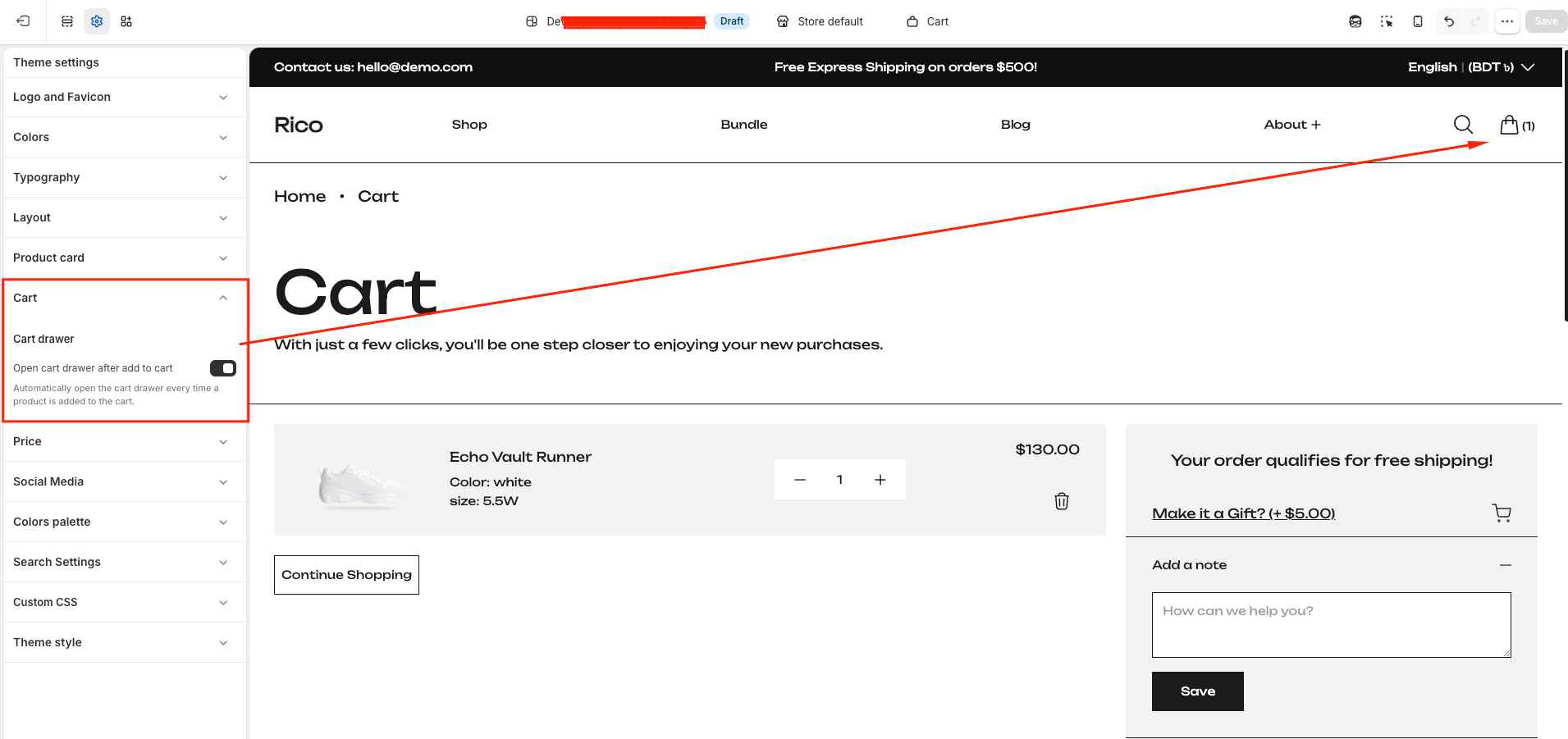Open the English (BDT) language currency dropdown
This screenshot has height=739, width=1568.
(1470, 67)
